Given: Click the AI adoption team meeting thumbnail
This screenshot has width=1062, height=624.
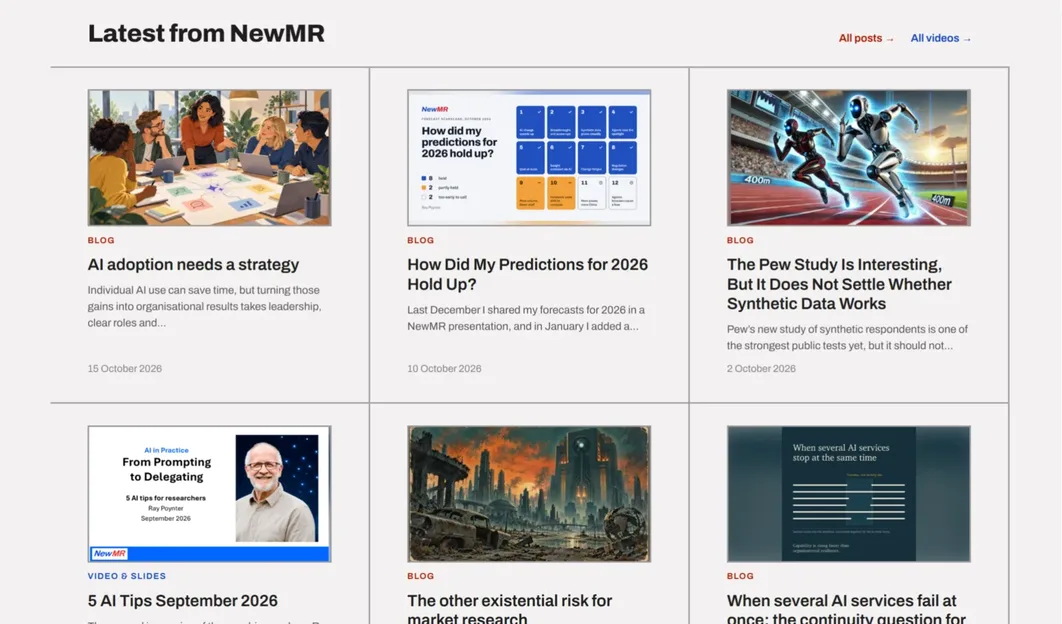Looking at the screenshot, I should [x=209, y=157].
